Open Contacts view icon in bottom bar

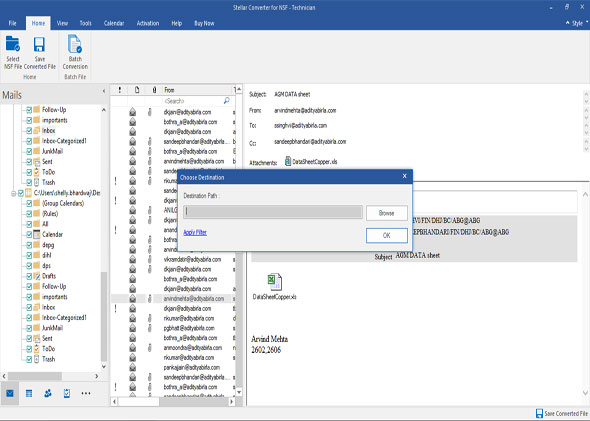(48, 394)
